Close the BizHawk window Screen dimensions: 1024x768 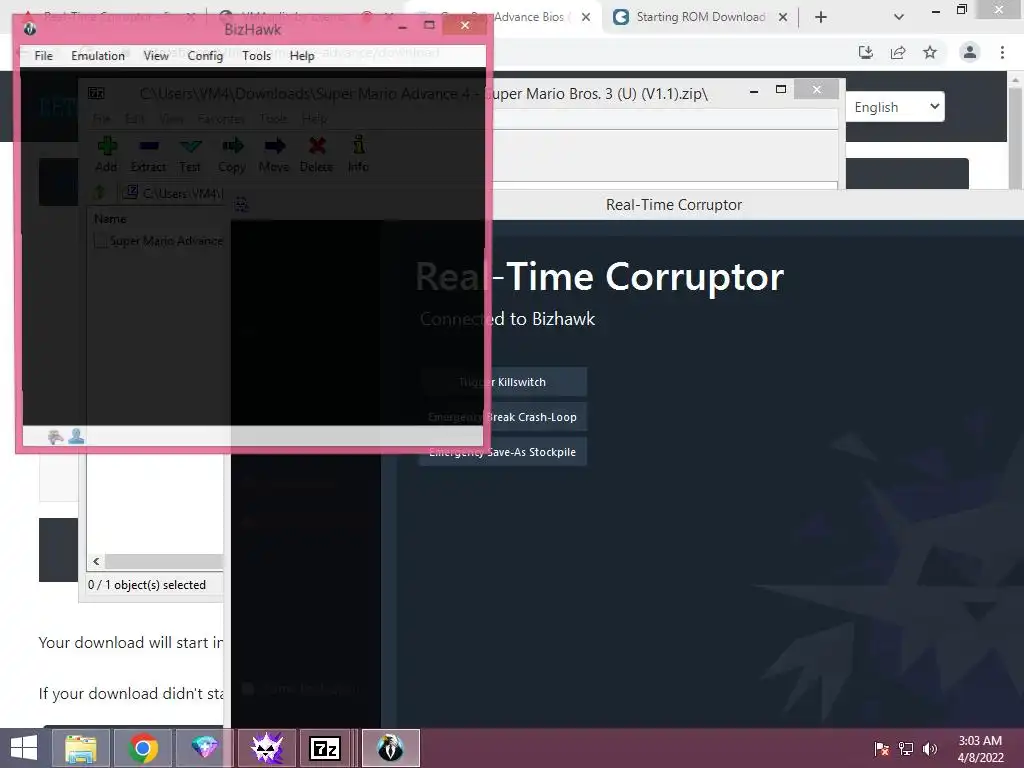pos(464,25)
